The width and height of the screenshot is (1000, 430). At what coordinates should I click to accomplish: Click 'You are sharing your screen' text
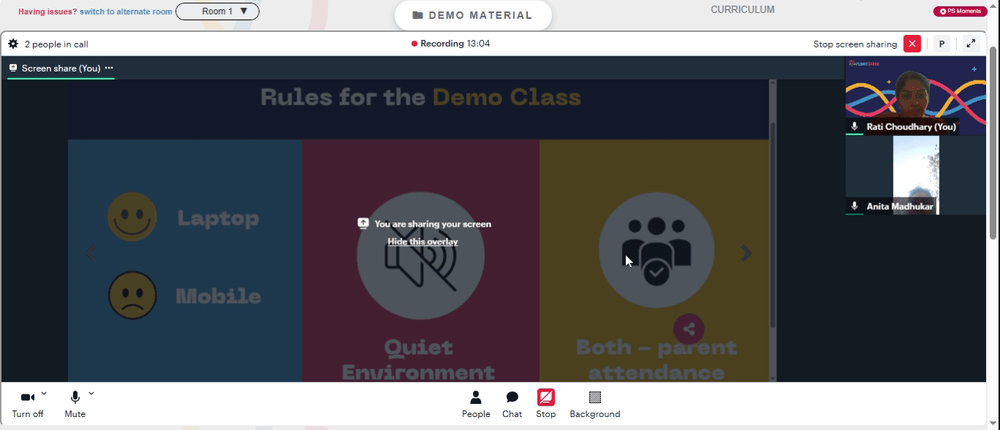coord(432,224)
